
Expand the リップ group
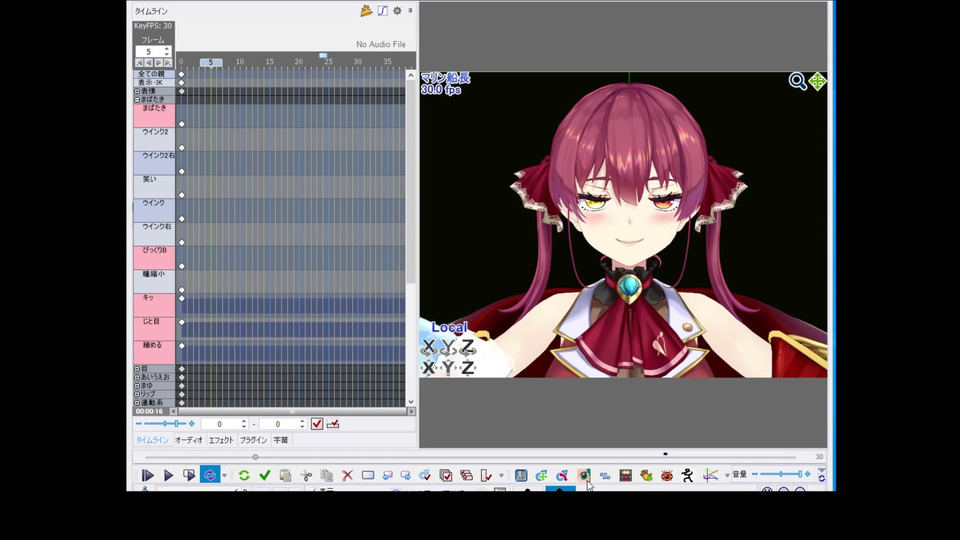137,394
